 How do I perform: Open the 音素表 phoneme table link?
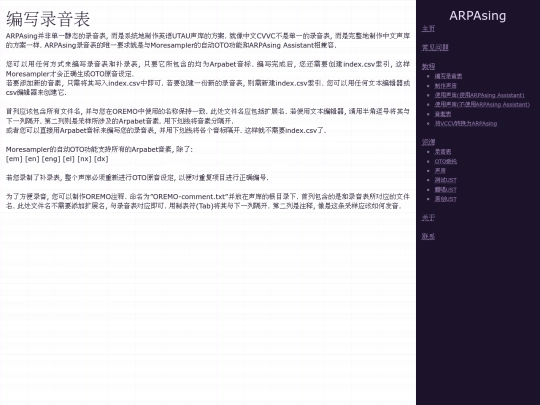click(x=443, y=114)
